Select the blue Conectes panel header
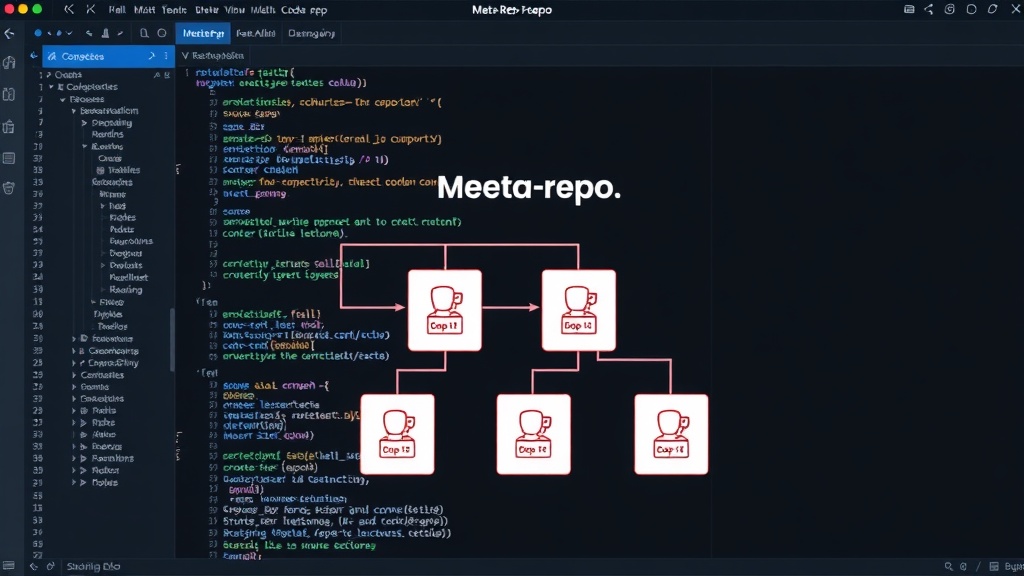The image size is (1024, 576). click(x=108, y=56)
